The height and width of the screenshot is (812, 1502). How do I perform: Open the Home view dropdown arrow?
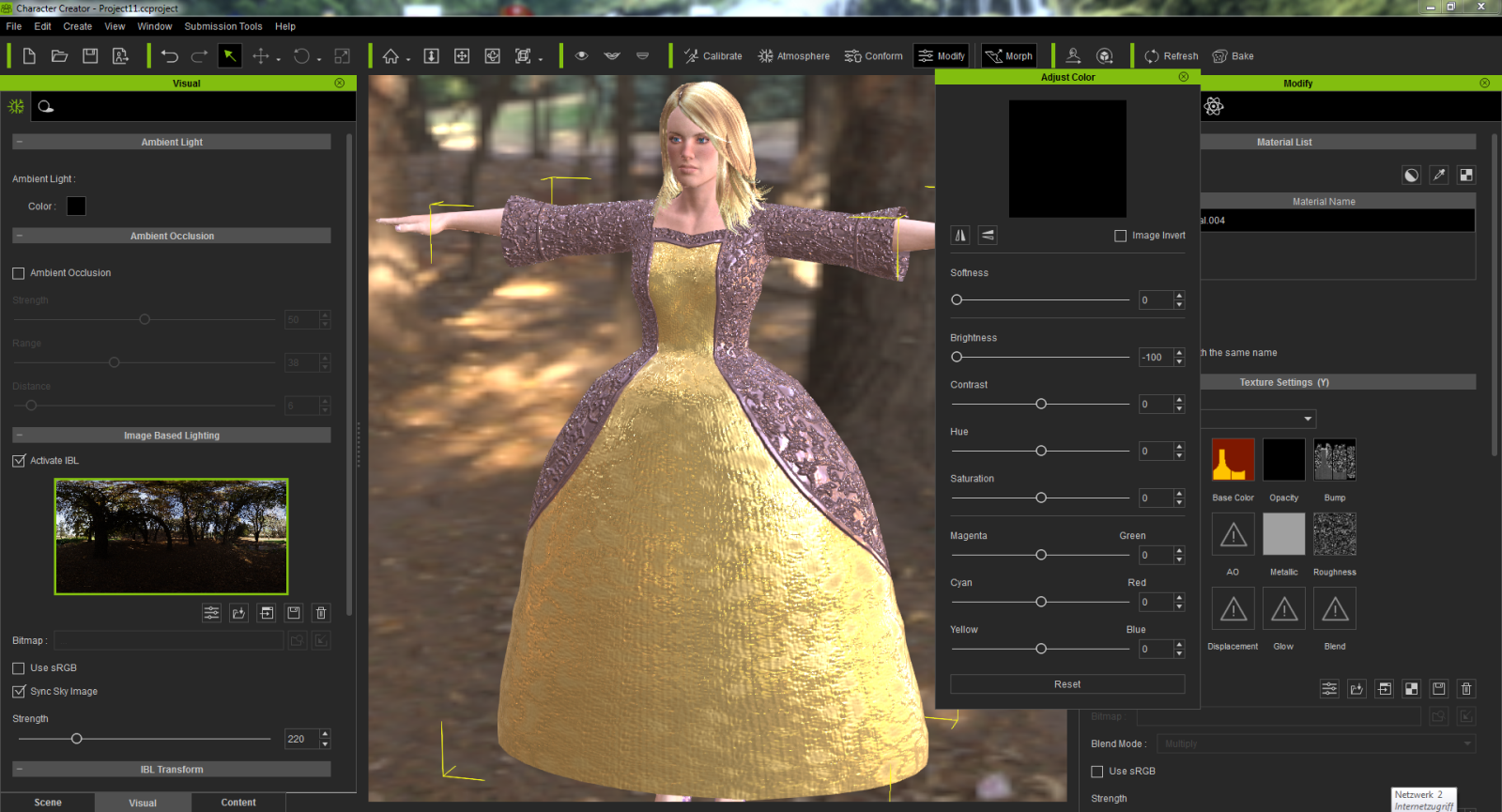tap(408, 59)
